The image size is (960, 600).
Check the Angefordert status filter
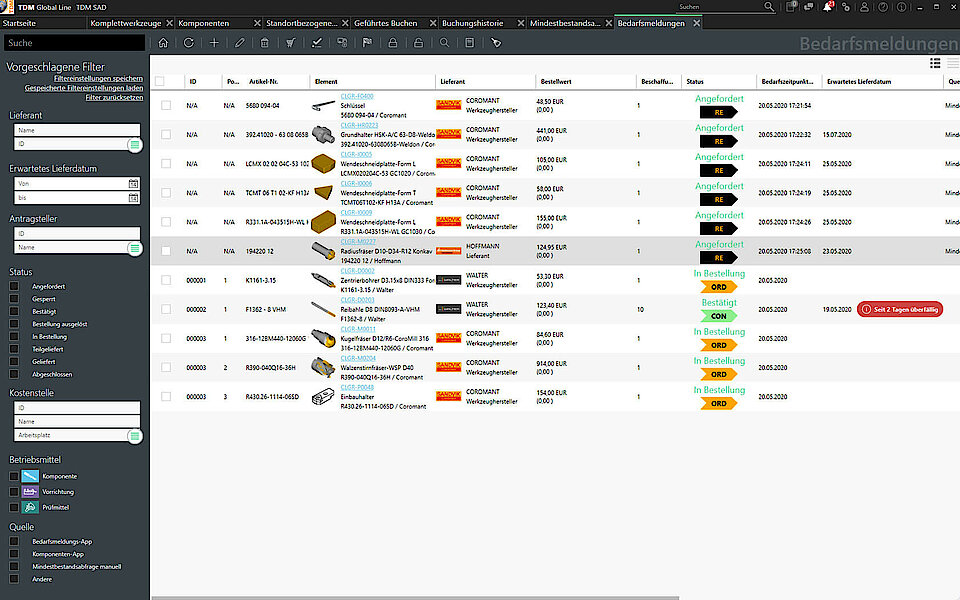pos(14,286)
